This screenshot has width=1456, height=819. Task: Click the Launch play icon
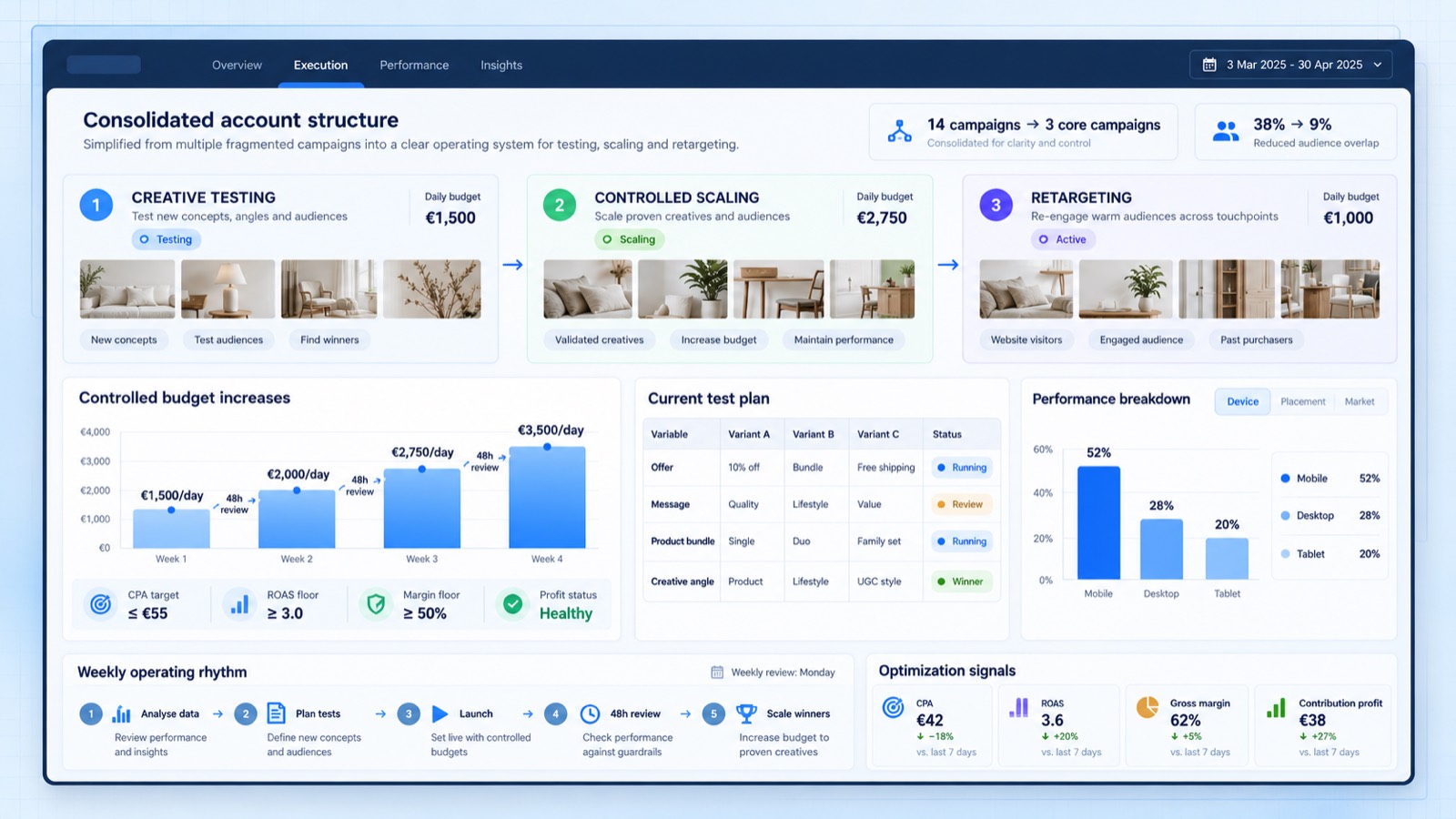(440, 713)
